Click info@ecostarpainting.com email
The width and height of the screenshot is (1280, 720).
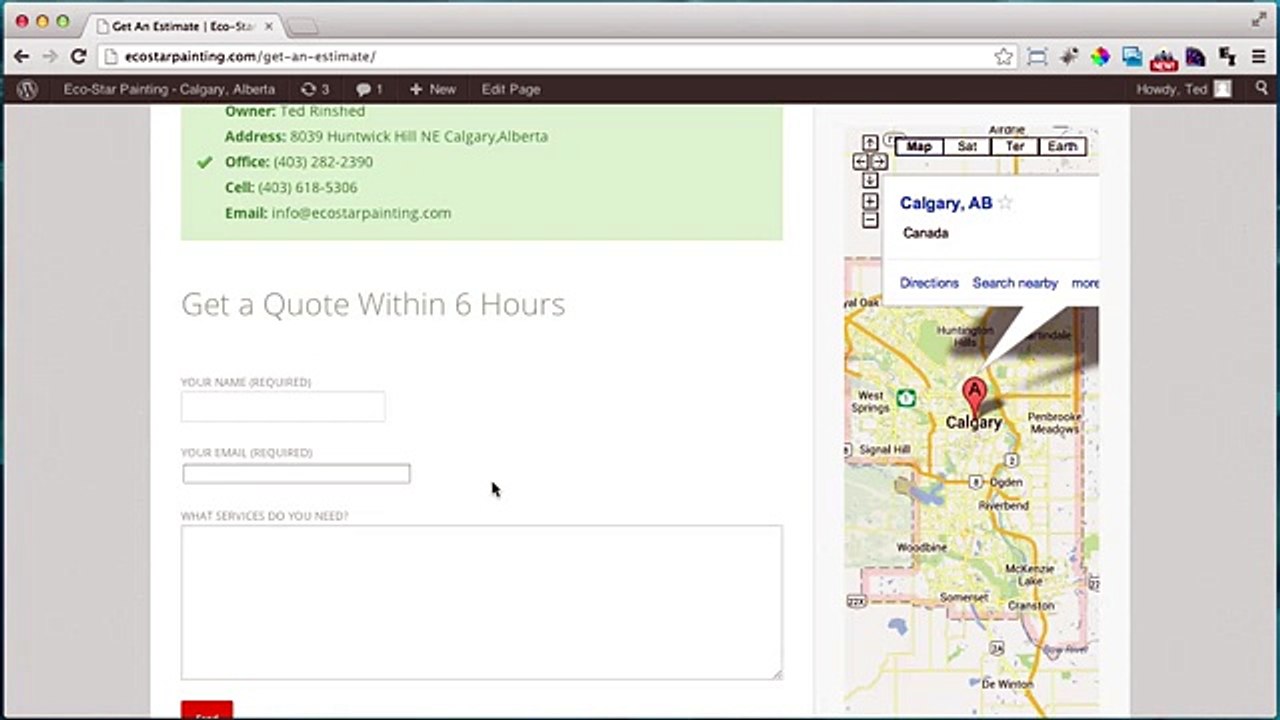coord(361,213)
